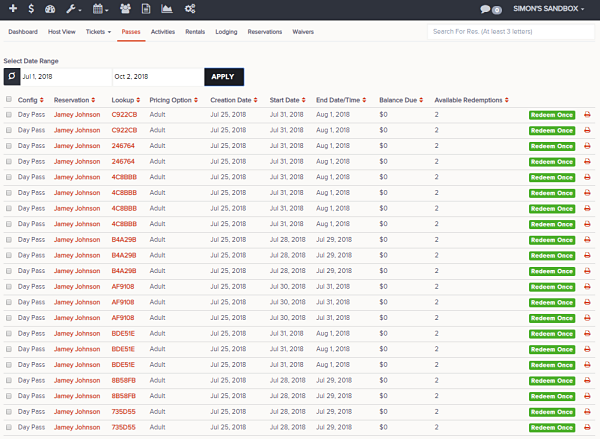Open the dashboard gauge icon
Viewport: 600px width, 439px height.
pos(50,9)
